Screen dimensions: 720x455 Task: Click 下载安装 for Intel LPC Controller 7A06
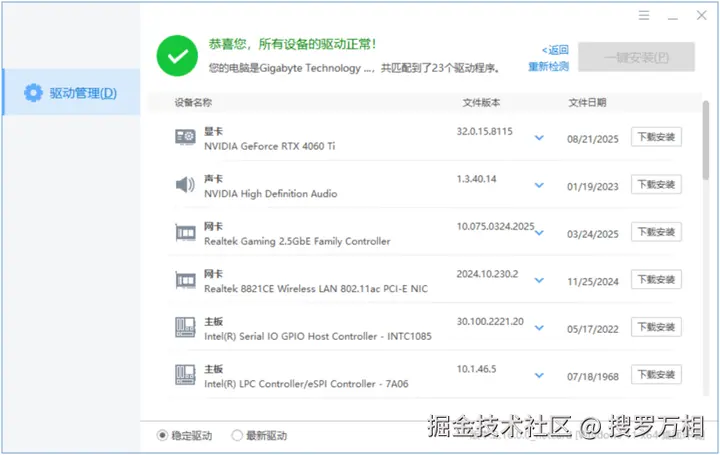[656, 375]
